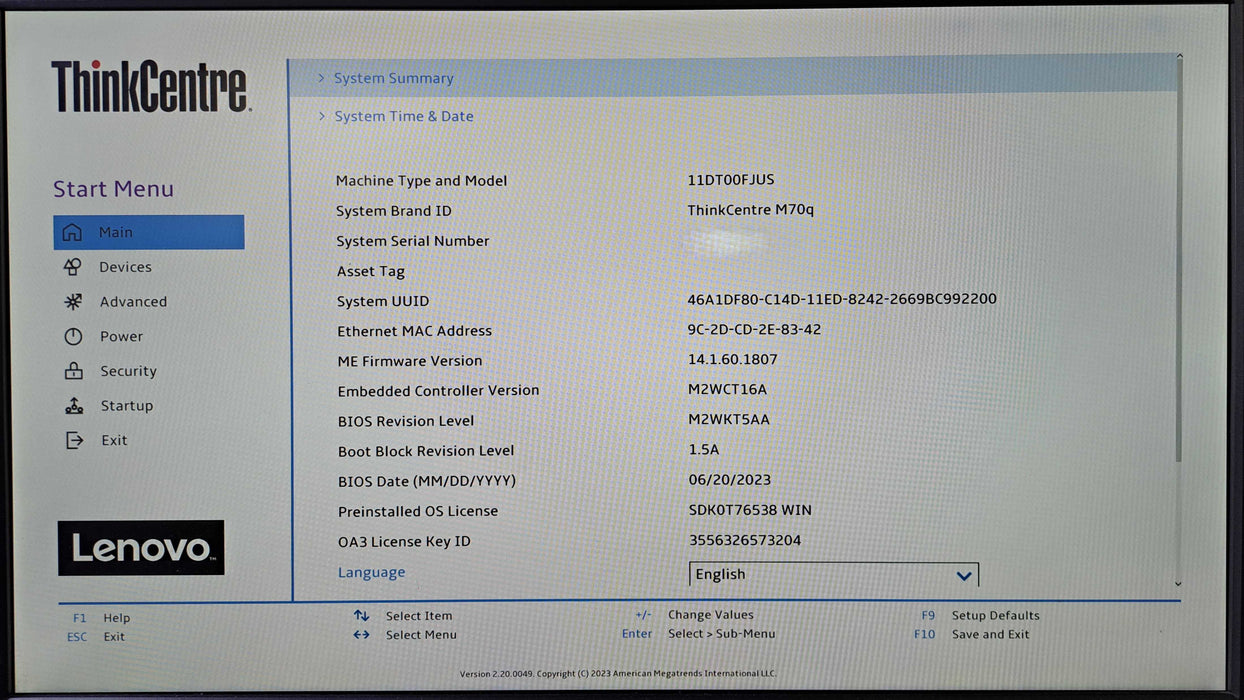Click the Machine Type and Model label
Viewport: 1244px width, 700px height.
[x=421, y=181]
